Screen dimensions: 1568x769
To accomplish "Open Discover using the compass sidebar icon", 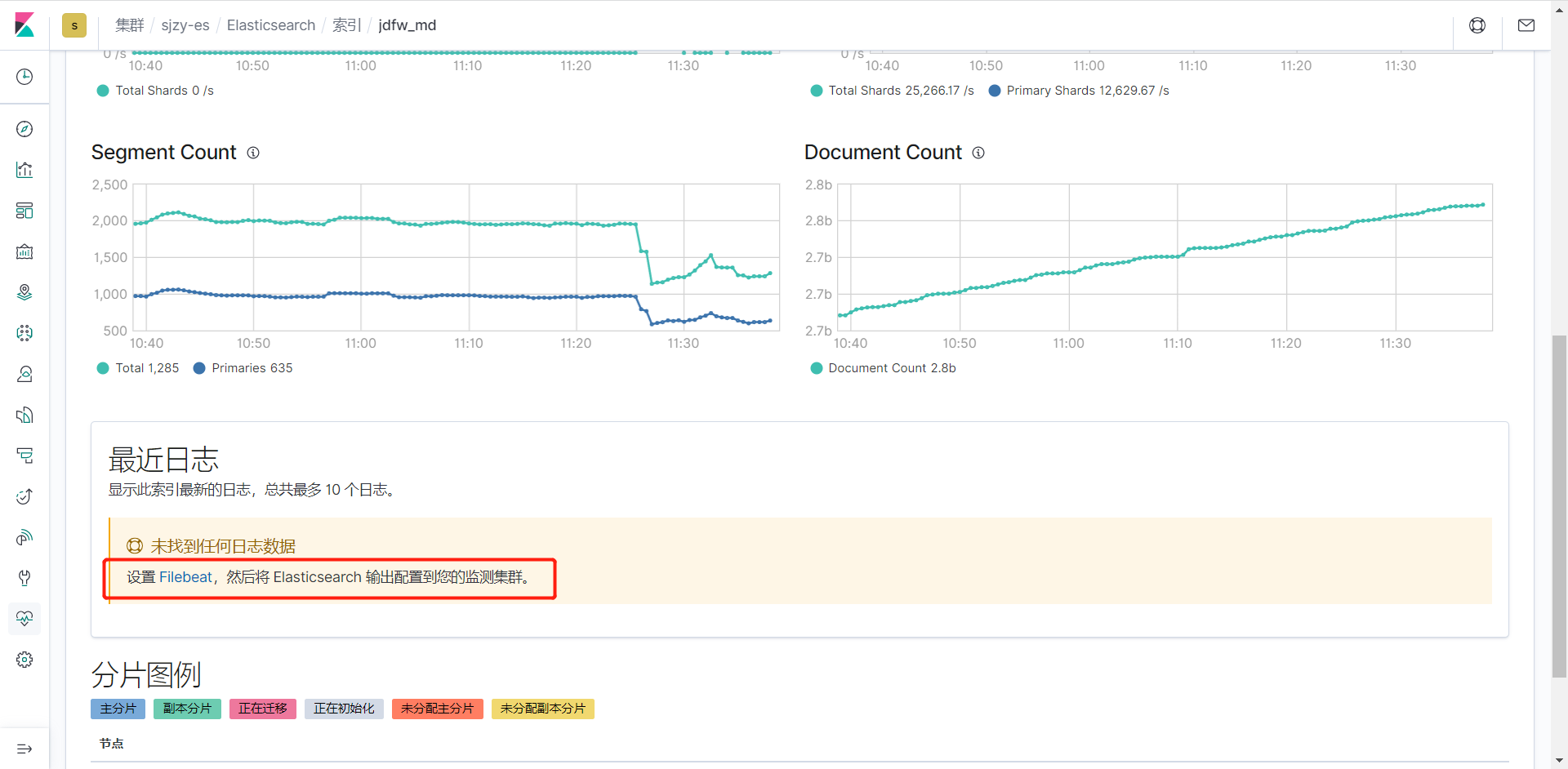I will pyautogui.click(x=24, y=128).
